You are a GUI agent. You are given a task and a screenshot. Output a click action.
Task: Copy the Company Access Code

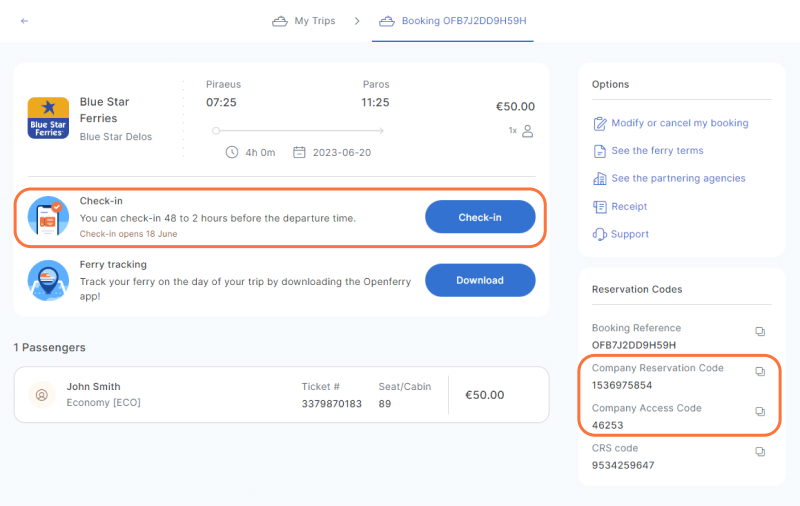(x=760, y=411)
